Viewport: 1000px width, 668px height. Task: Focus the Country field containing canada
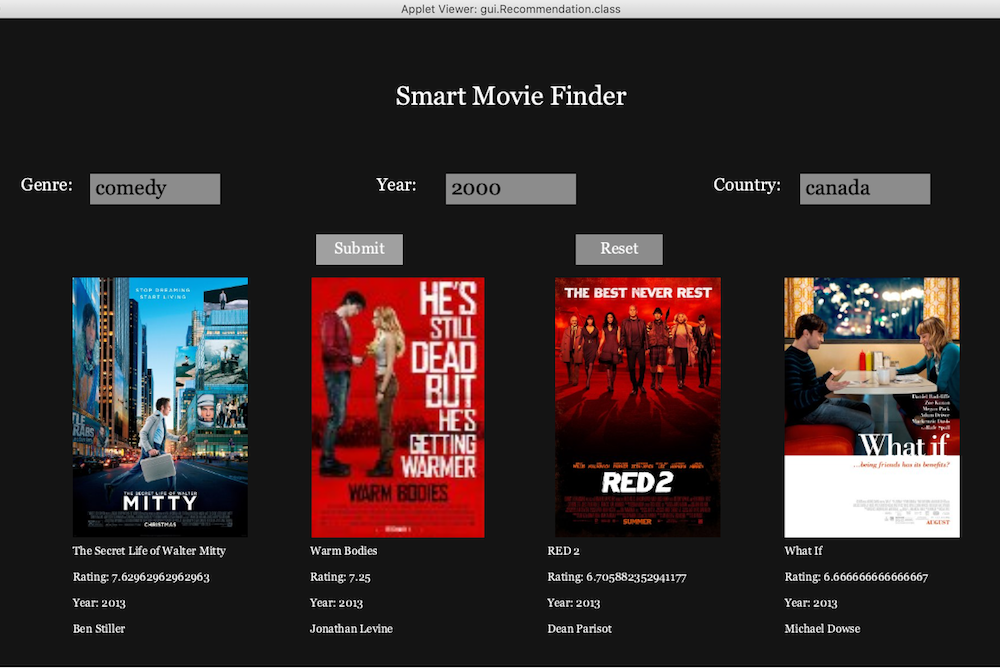(x=864, y=189)
